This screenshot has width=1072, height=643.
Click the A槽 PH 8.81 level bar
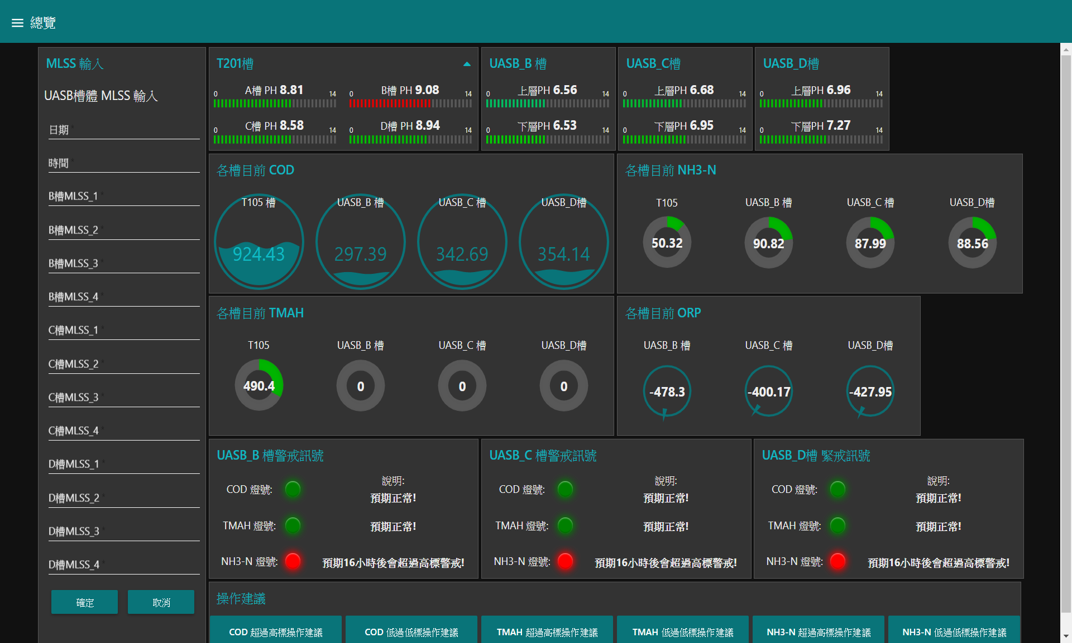275,104
